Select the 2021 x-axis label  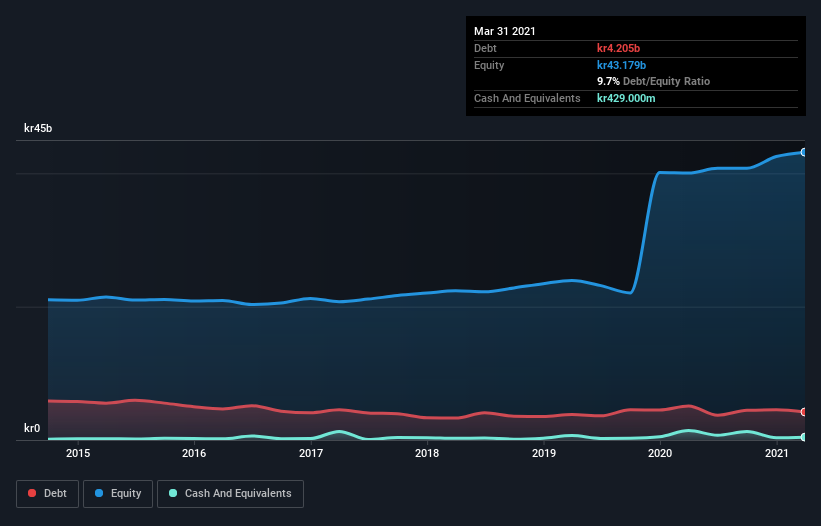pyautogui.click(x=777, y=453)
